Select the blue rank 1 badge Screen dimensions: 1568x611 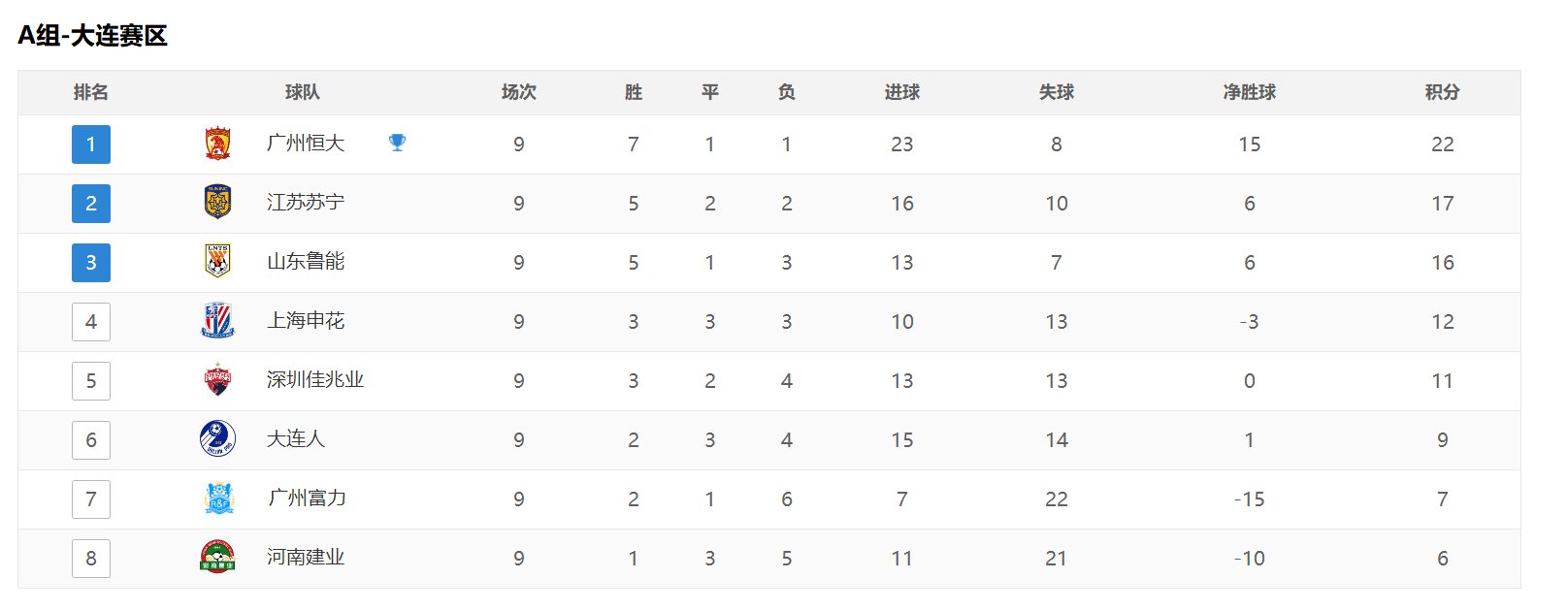(91, 145)
